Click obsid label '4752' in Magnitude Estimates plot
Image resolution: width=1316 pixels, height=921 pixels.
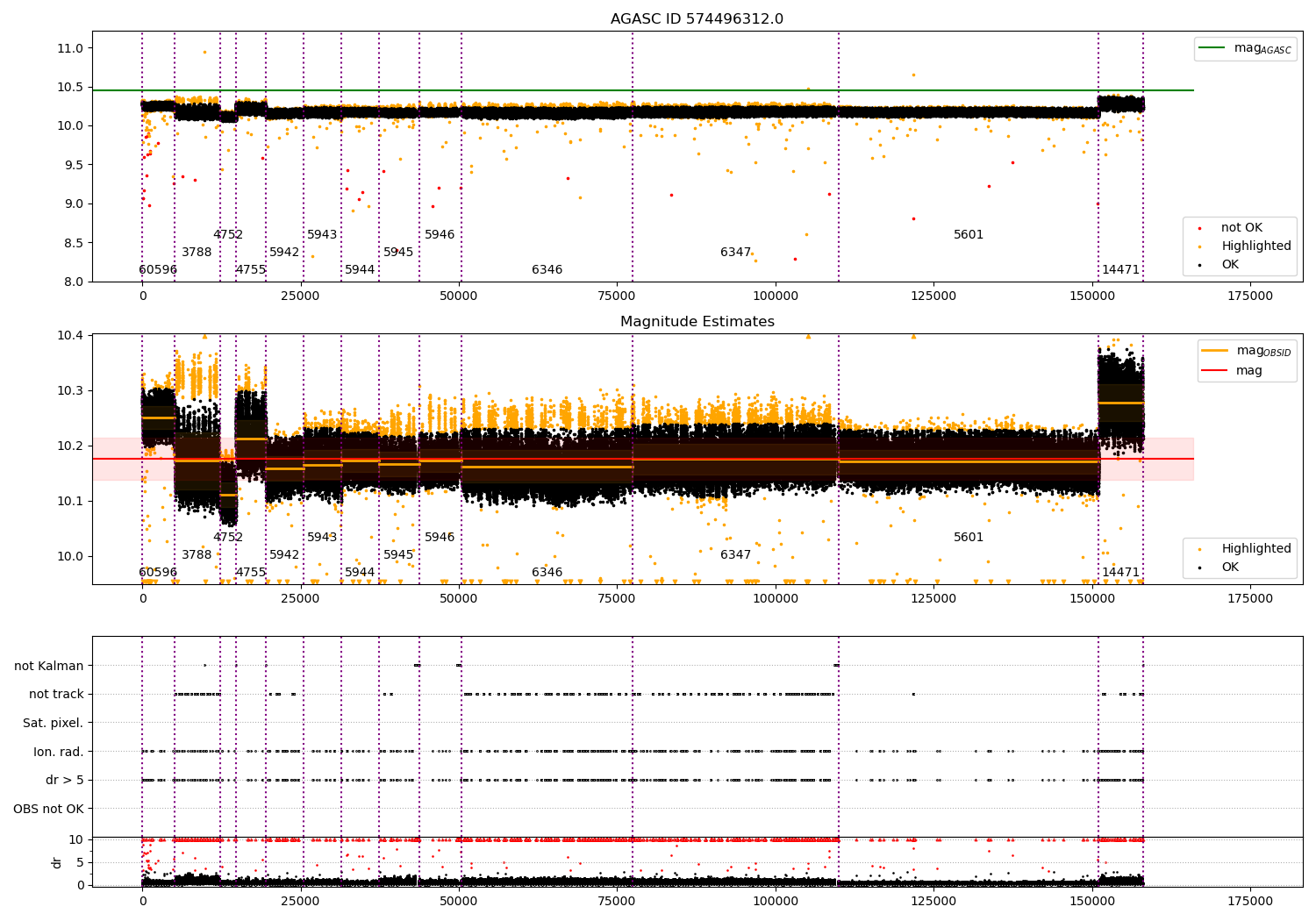click(228, 537)
